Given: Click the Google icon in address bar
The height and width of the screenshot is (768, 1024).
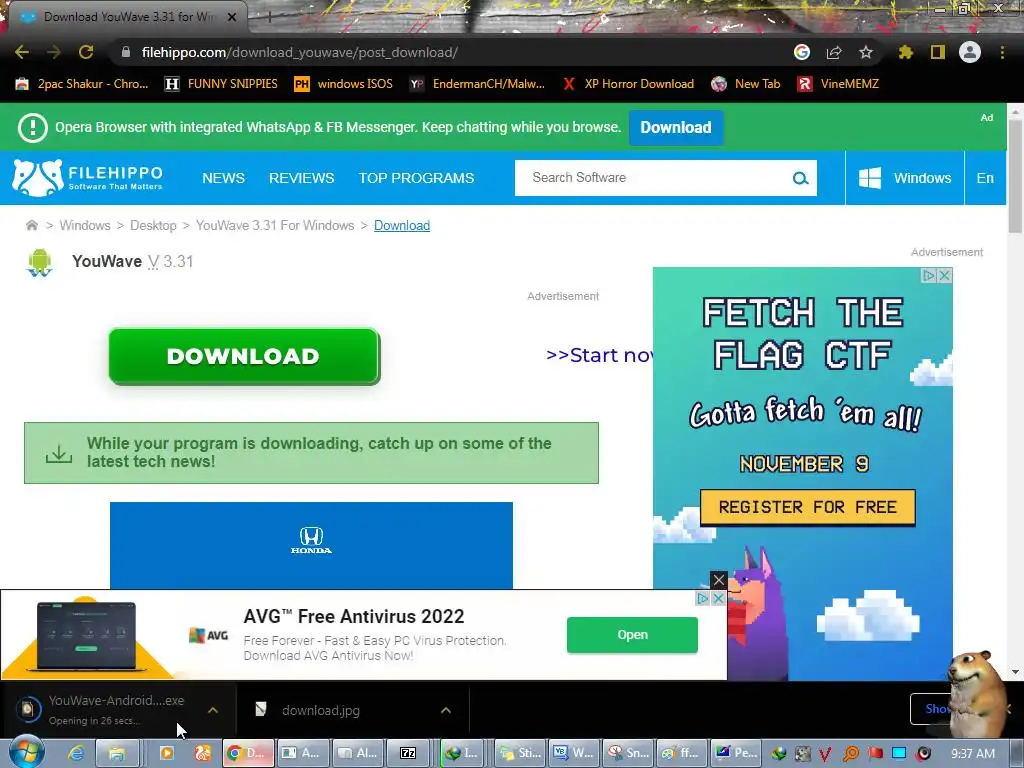Looking at the screenshot, I should click(x=802, y=52).
